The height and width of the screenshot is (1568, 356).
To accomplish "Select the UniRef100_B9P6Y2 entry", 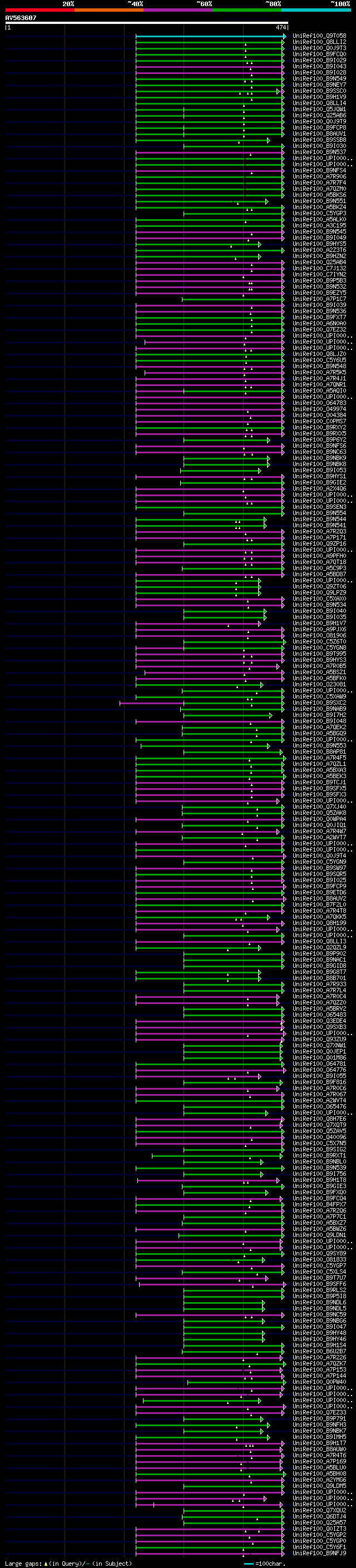I will click(x=319, y=440).
